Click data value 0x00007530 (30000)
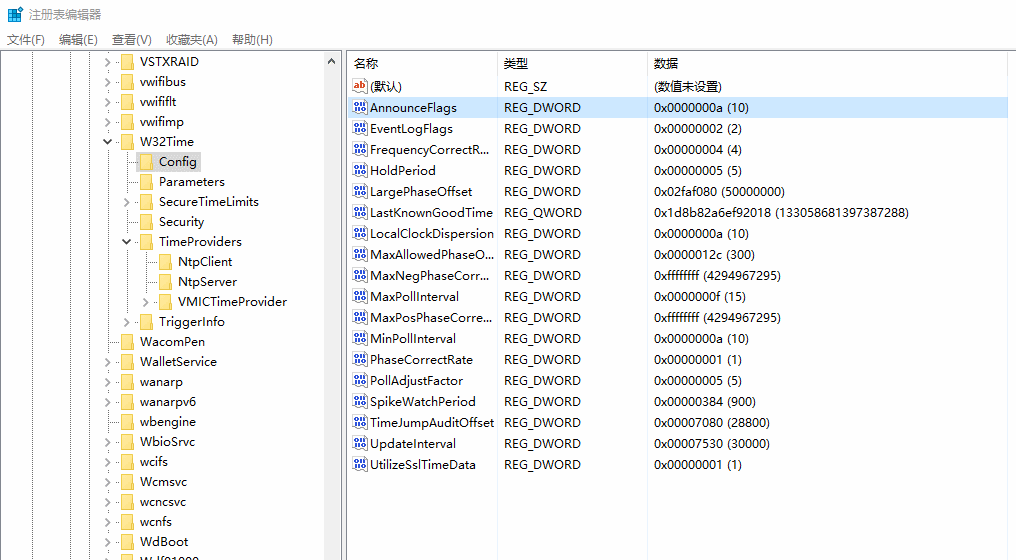Image resolution: width=1016 pixels, height=560 pixels. [711, 444]
